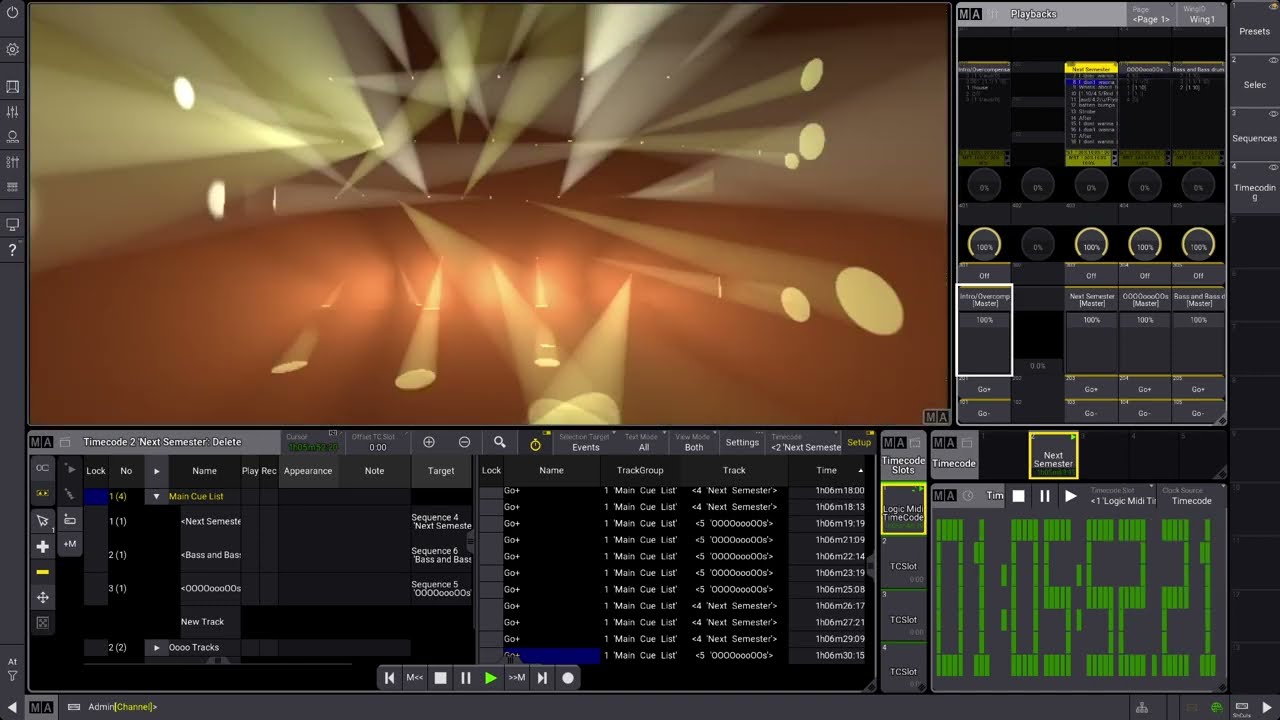This screenshot has width=1280, height=720.
Task: Open the Clock Source Timecode dropdown
Action: (x=1191, y=496)
